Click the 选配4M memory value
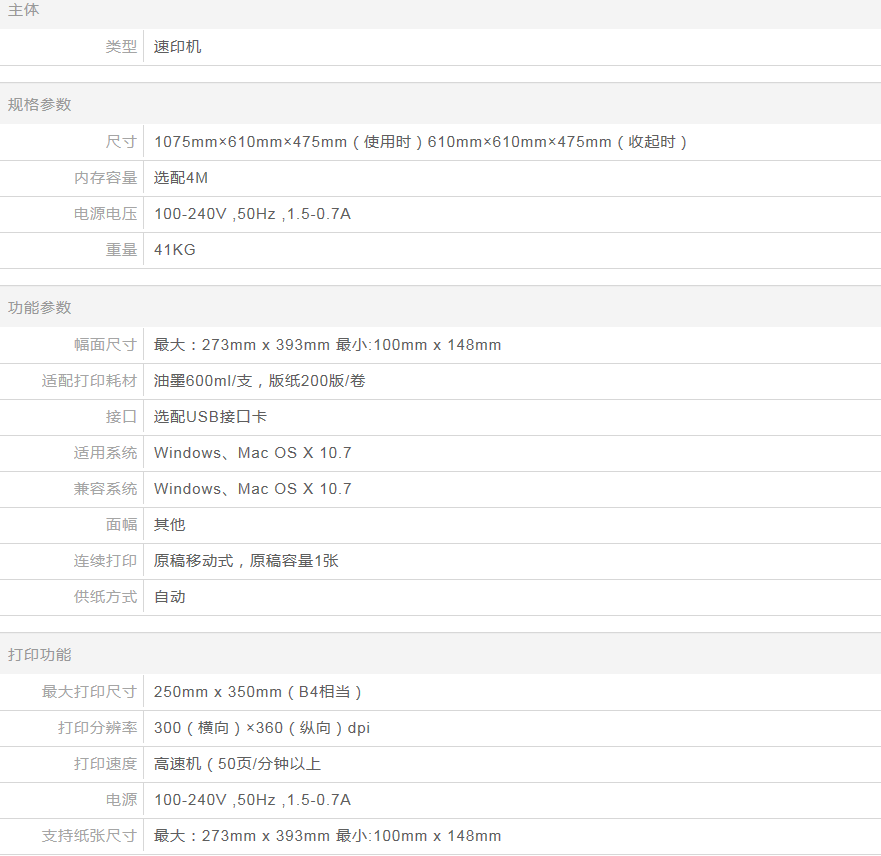Image resolution: width=881 pixels, height=856 pixels. coord(181,178)
